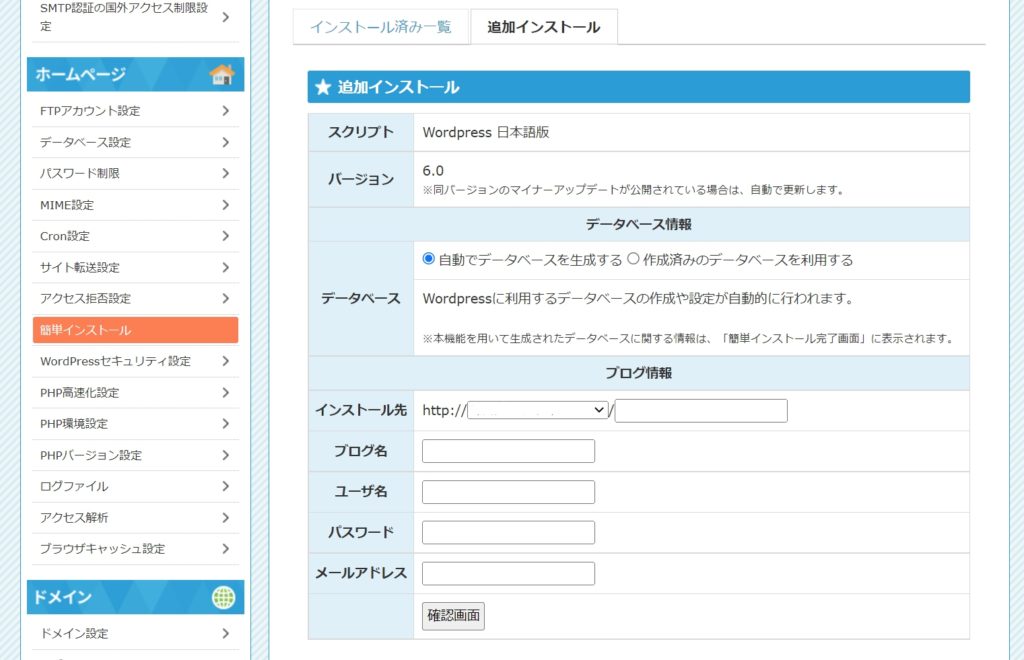Focus the メールアドレス input field
Image resolution: width=1024 pixels, height=660 pixels.
[508, 573]
